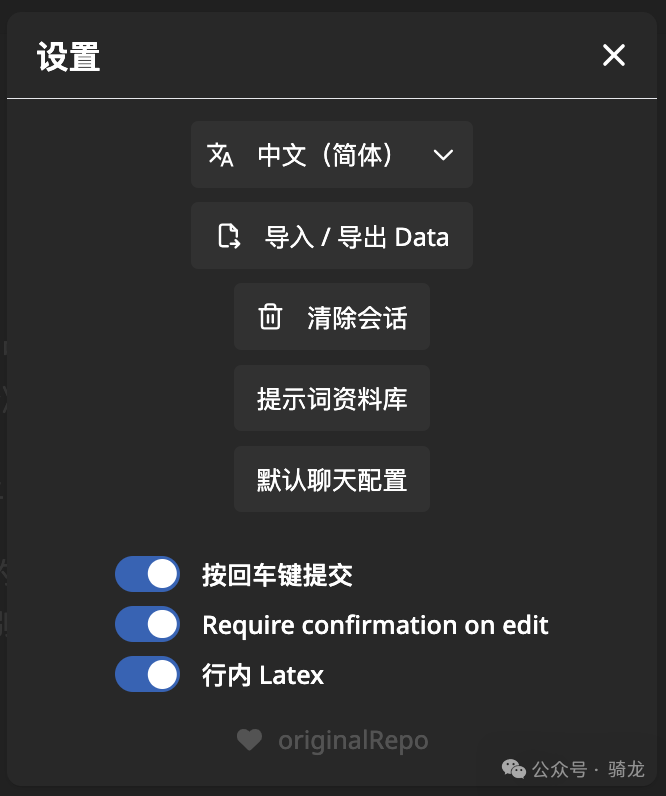
Task: Click the 设置 dialog title
Action: tap(69, 57)
